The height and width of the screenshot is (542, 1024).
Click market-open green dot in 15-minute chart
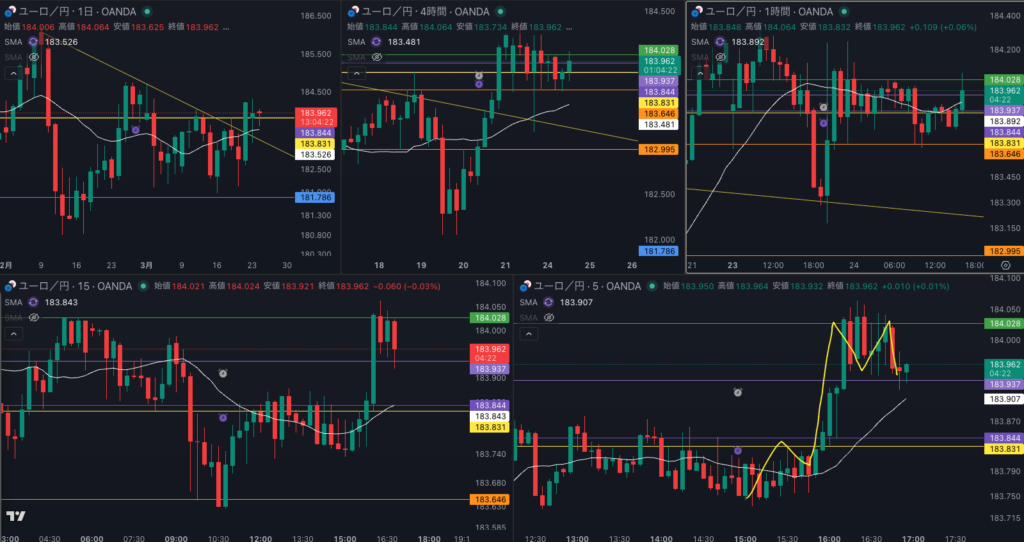(144, 287)
